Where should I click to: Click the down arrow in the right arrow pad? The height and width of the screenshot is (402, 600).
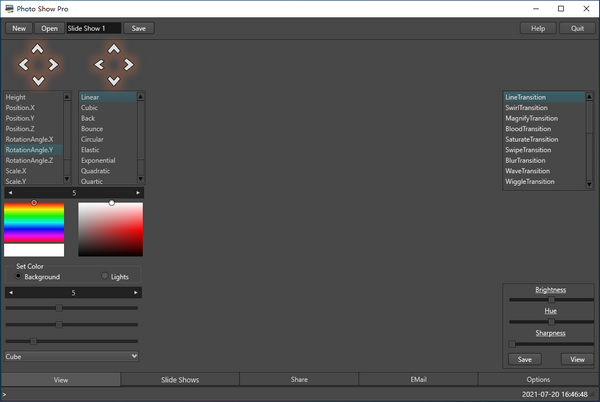pos(113,80)
